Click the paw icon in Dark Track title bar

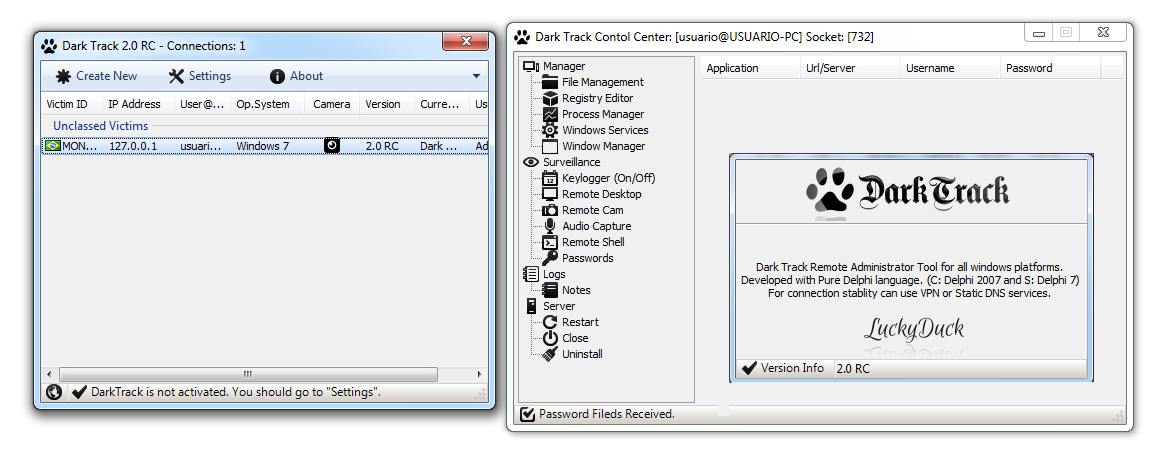coord(50,46)
